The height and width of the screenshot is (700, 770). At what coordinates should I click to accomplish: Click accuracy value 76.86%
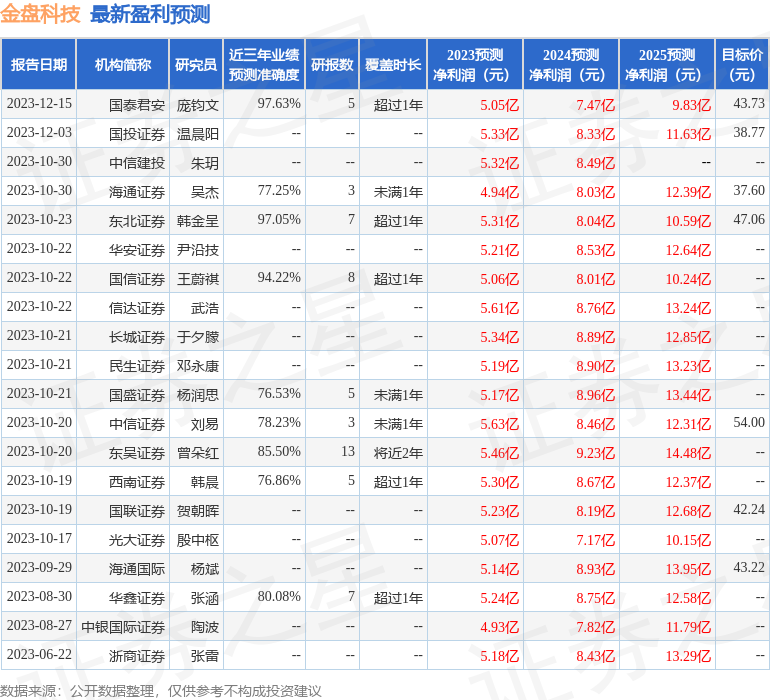pyautogui.click(x=279, y=480)
